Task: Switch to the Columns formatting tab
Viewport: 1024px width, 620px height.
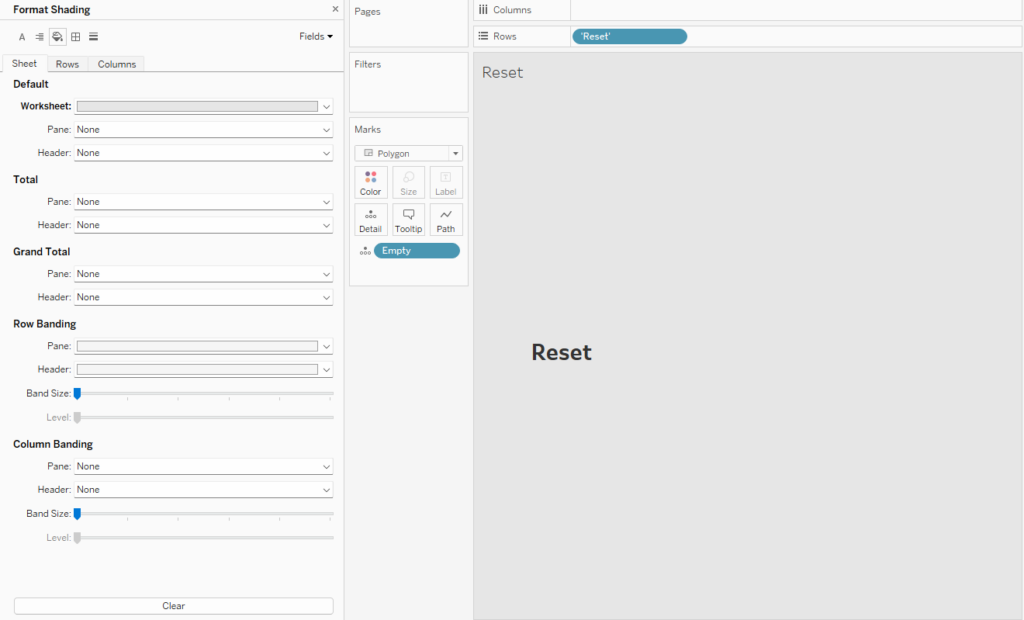Action: click(116, 63)
